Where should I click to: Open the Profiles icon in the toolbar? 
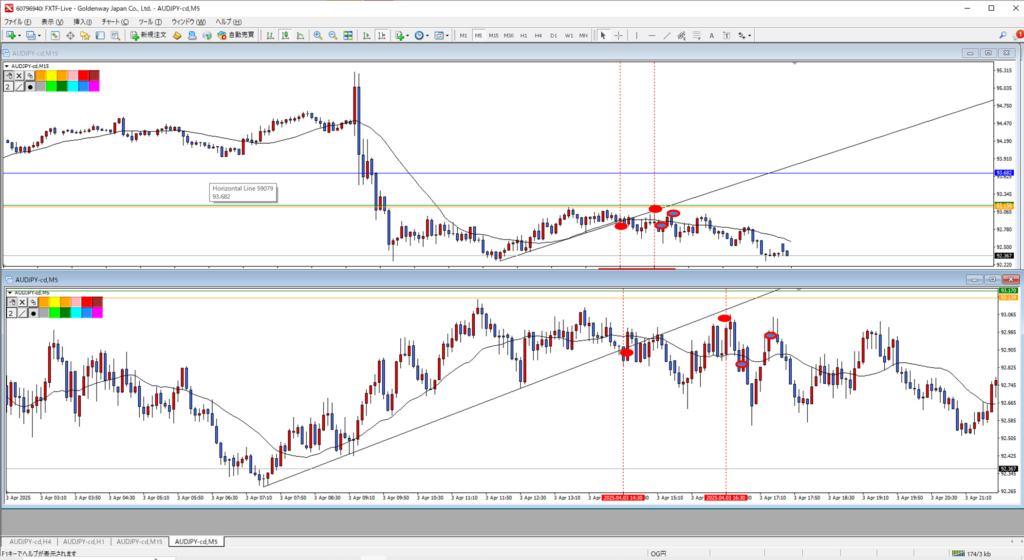click(x=30, y=35)
